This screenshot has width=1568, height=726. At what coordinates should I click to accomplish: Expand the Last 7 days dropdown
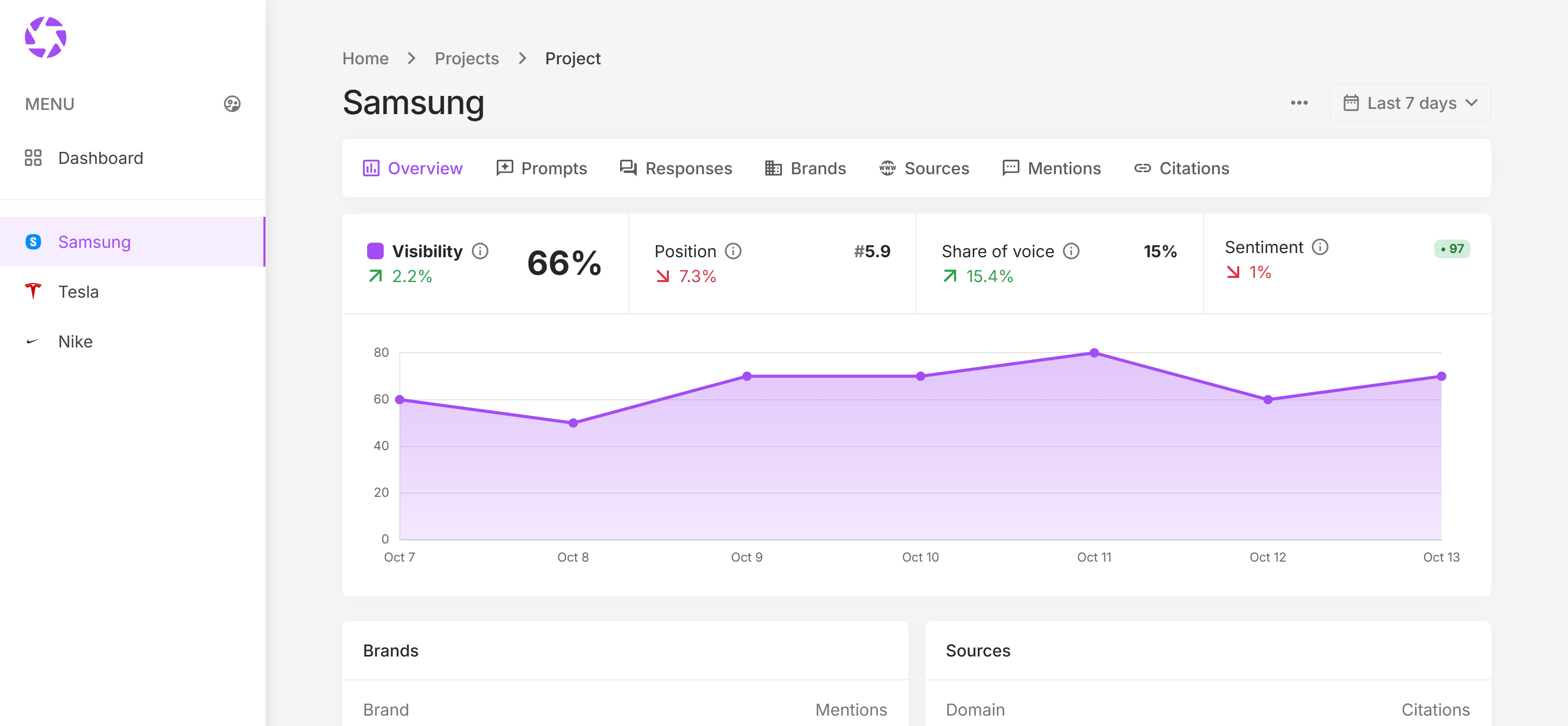pos(1410,103)
